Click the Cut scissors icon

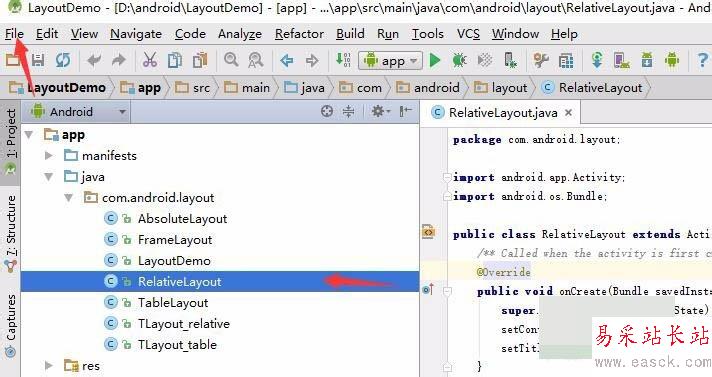pos(149,60)
